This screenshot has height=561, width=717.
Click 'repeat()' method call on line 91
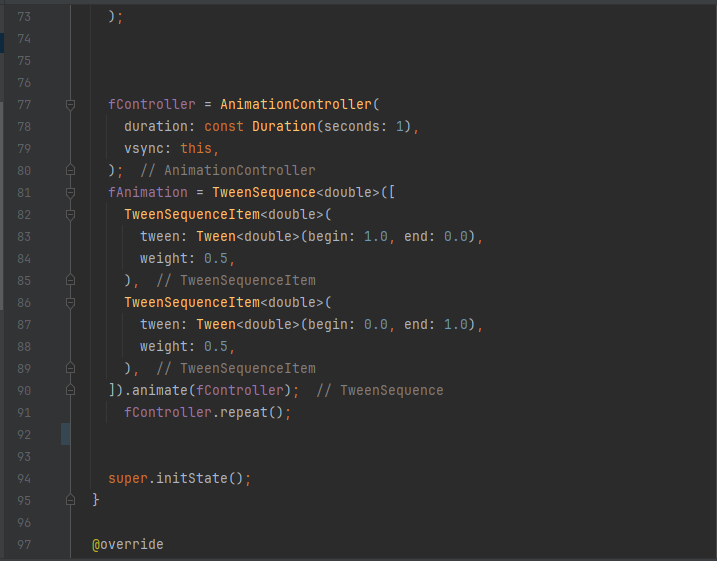click(252, 412)
